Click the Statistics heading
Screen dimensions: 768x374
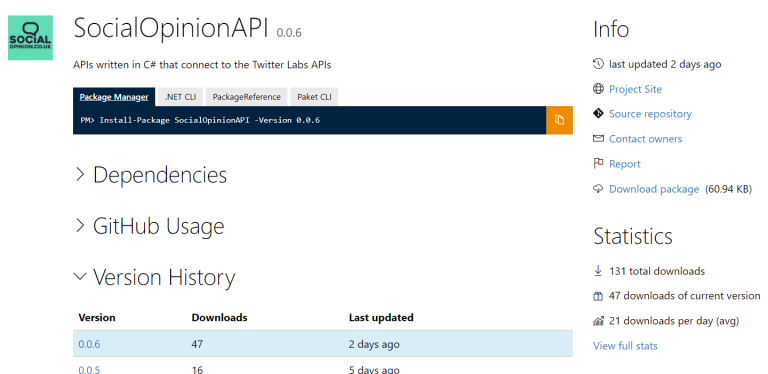[x=633, y=236]
